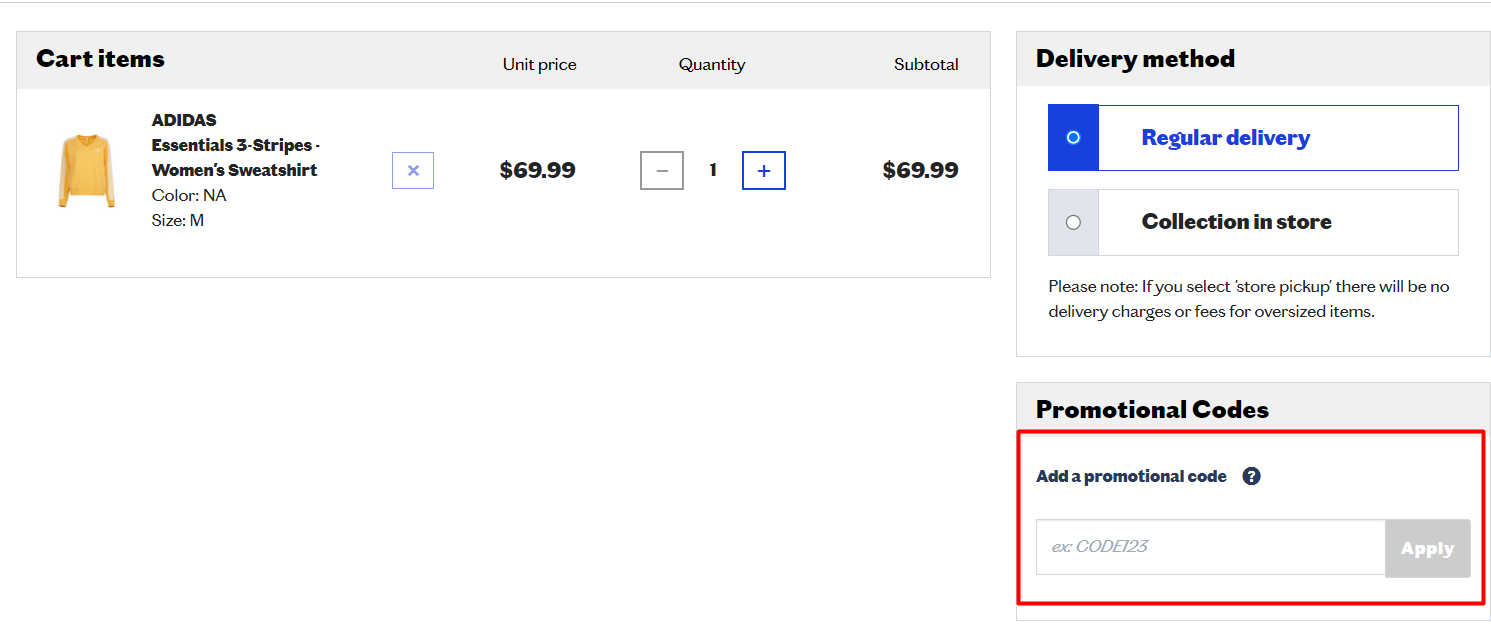
Task: Click the minus icon to decrease quantity
Action: click(x=661, y=170)
